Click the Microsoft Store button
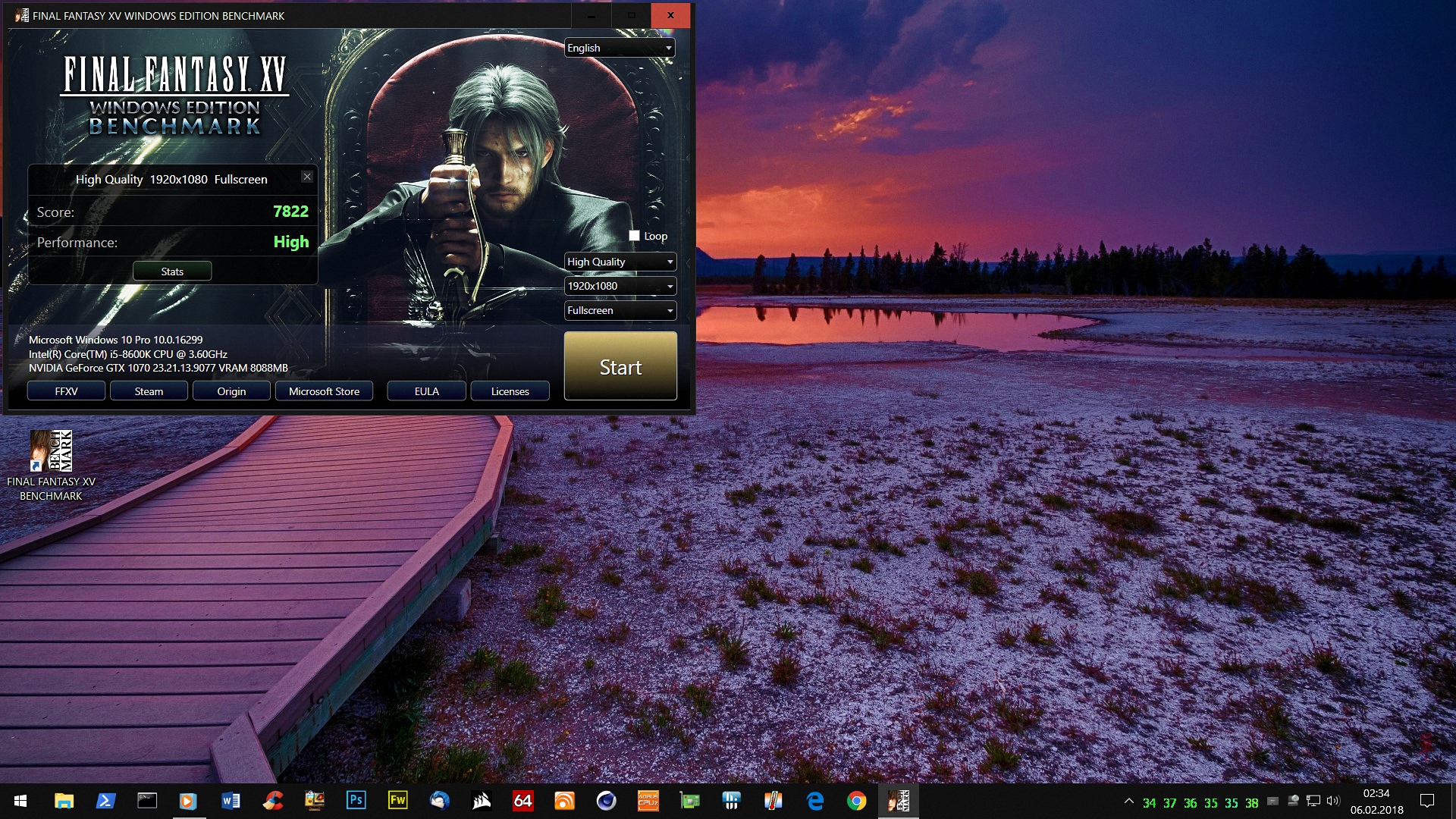 click(x=324, y=391)
